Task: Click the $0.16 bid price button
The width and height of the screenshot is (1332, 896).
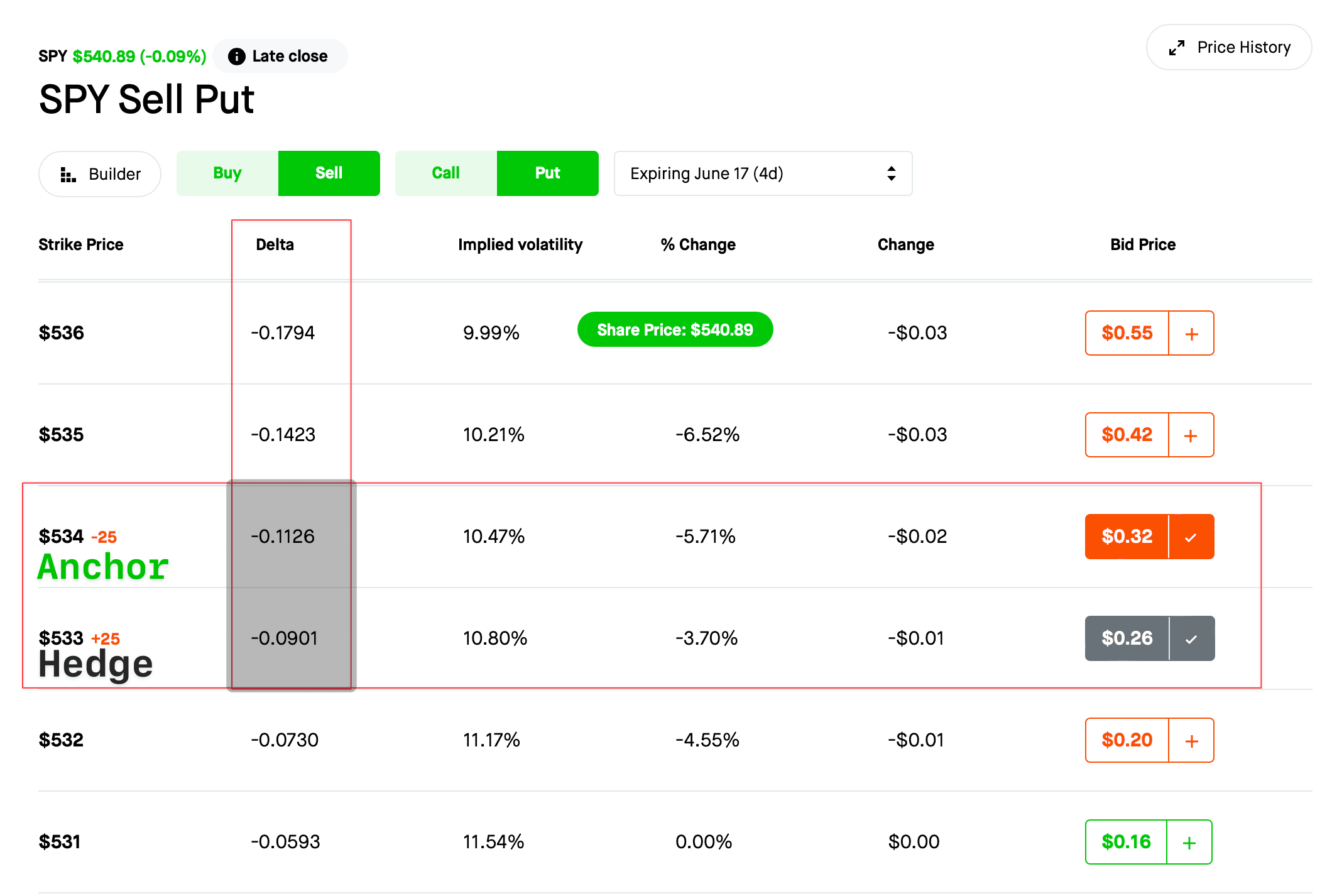Action: [x=1126, y=842]
